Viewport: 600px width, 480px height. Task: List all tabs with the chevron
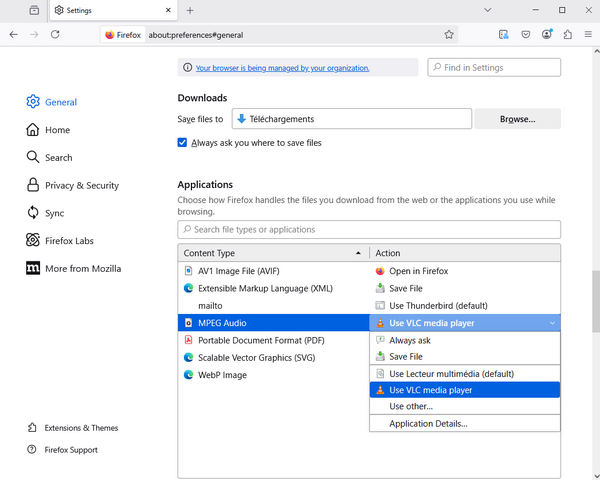tap(488, 10)
